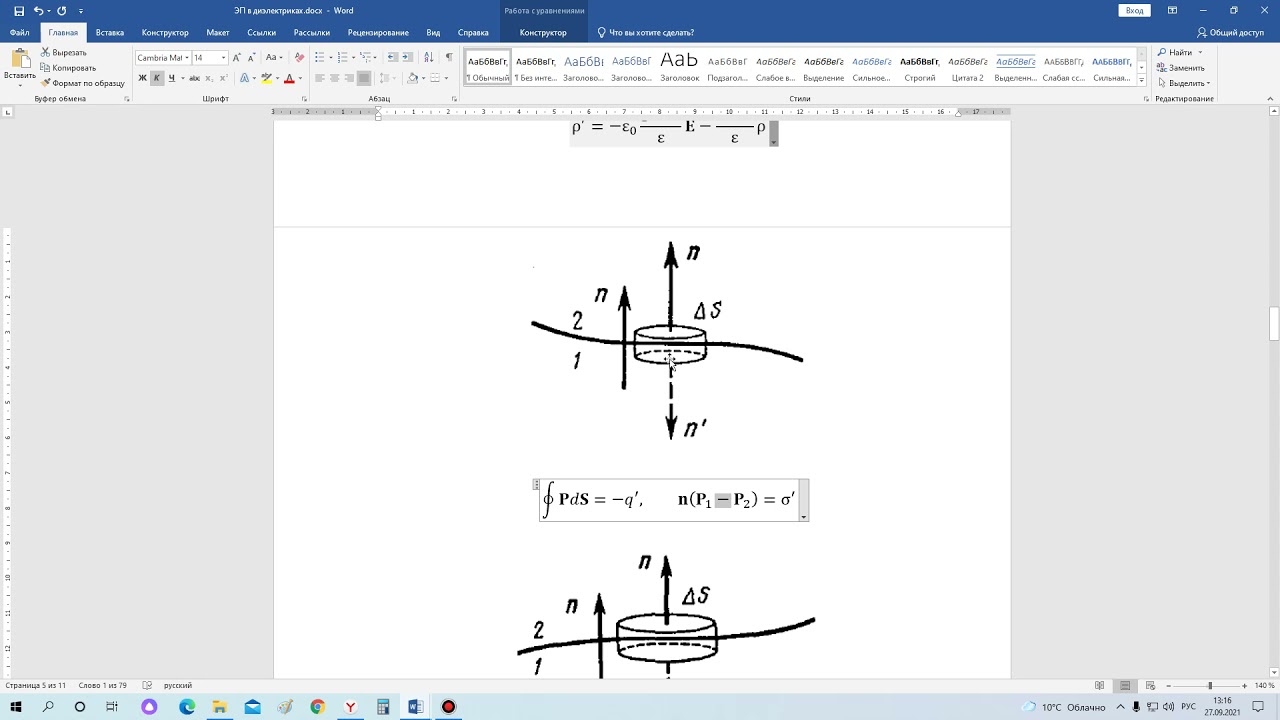Select Формат по образцу format painter
The height and width of the screenshot is (720, 1280).
coord(82,83)
